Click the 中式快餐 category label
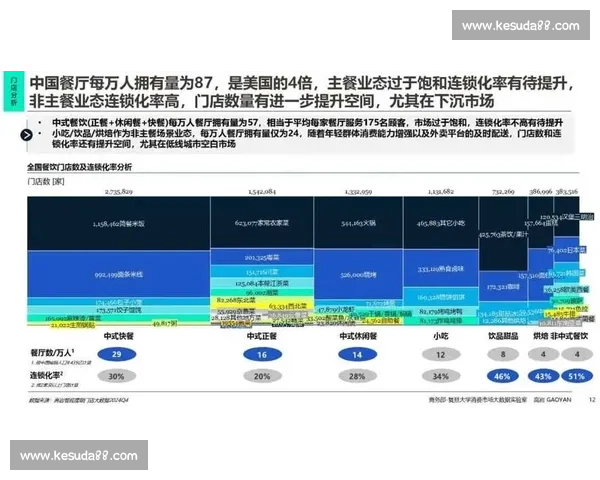 click(119, 336)
